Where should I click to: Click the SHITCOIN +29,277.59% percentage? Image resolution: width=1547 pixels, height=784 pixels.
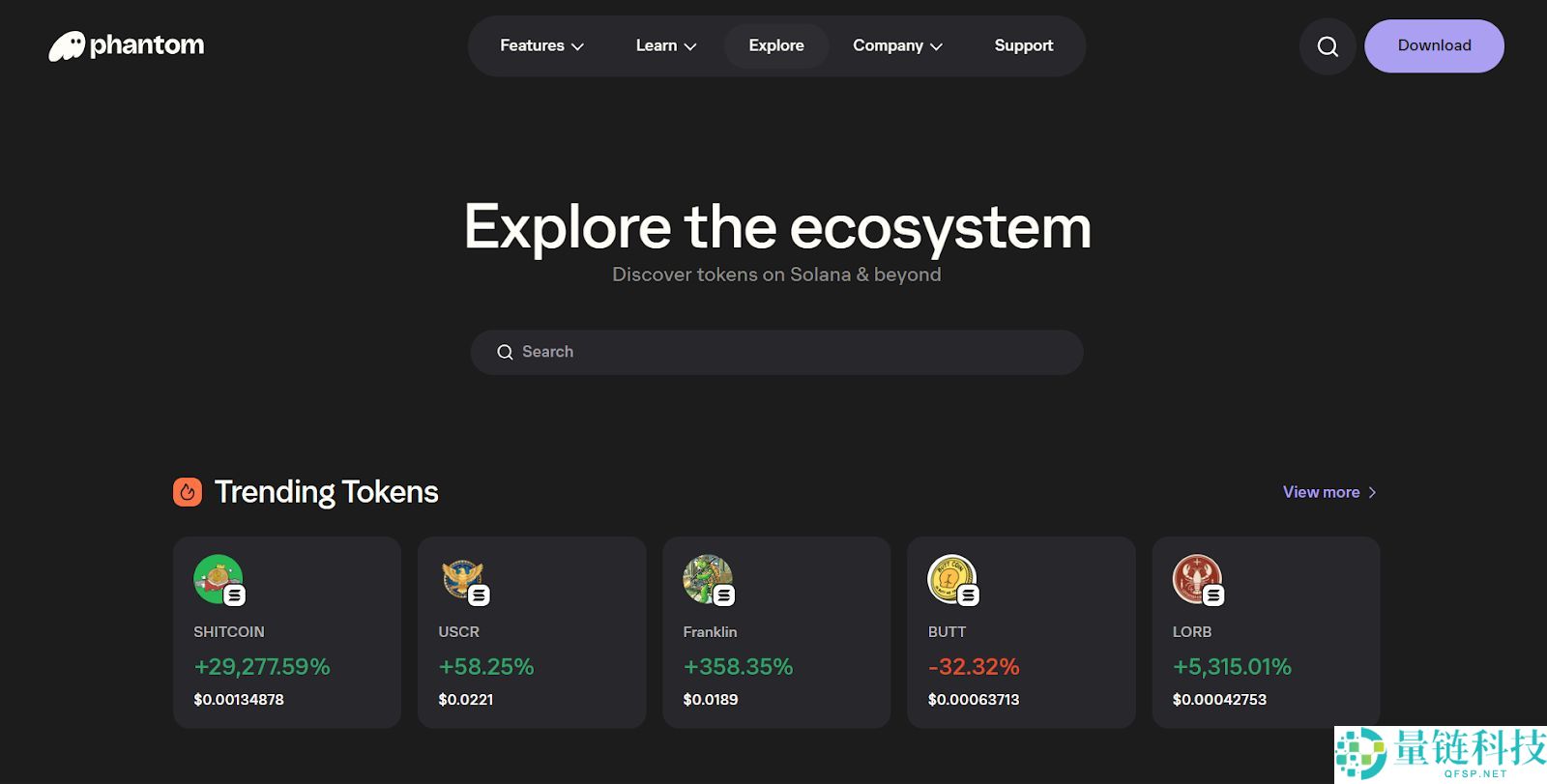pos(262,667)
